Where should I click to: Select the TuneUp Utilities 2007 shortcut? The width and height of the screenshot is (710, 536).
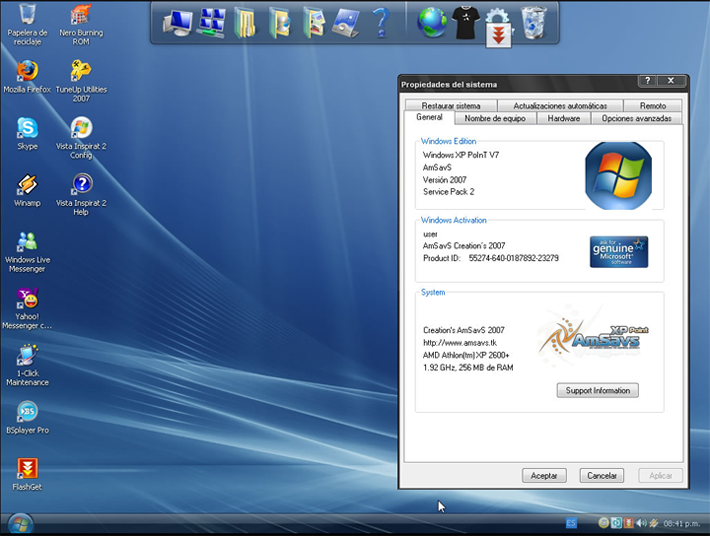pos(81,81)
